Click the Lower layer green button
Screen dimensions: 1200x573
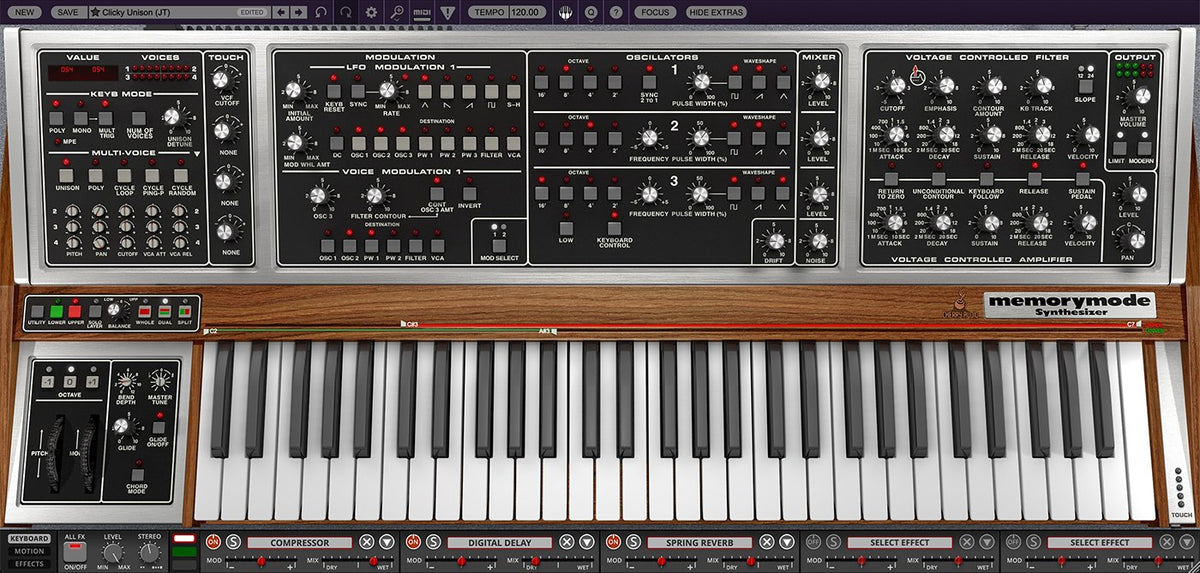(x=57, y=311)
